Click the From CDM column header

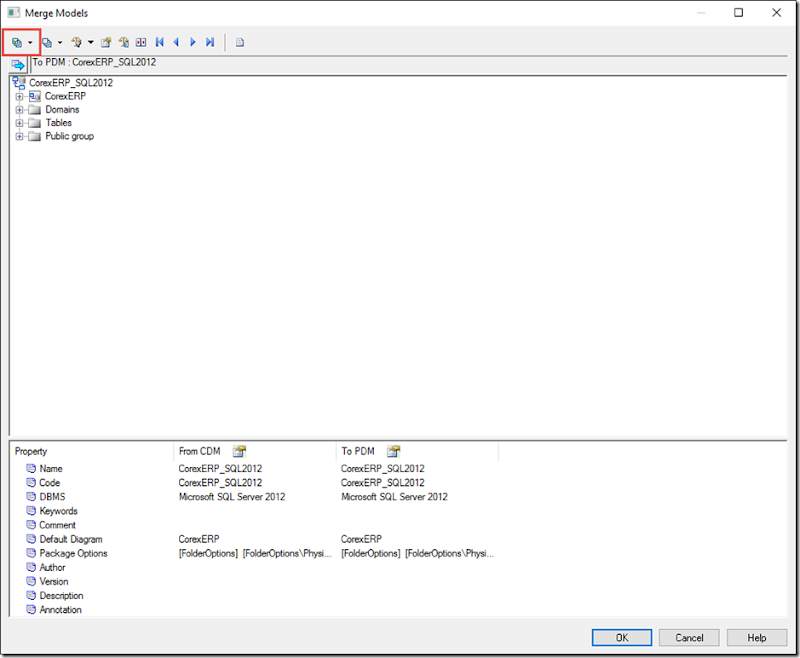coord(255,451)
